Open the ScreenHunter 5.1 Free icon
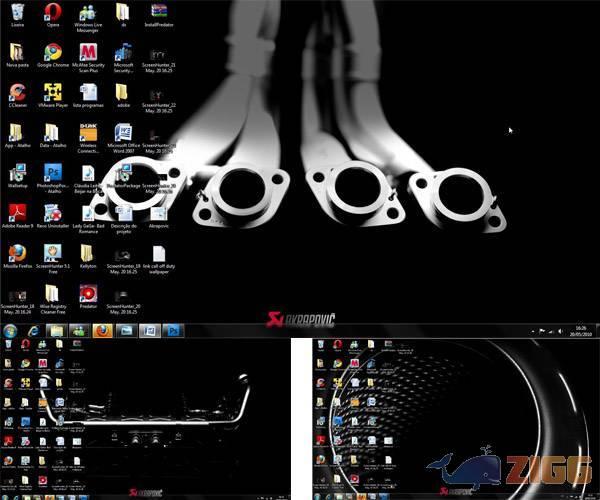Screen dimensions: 600x500 point(52,252)
